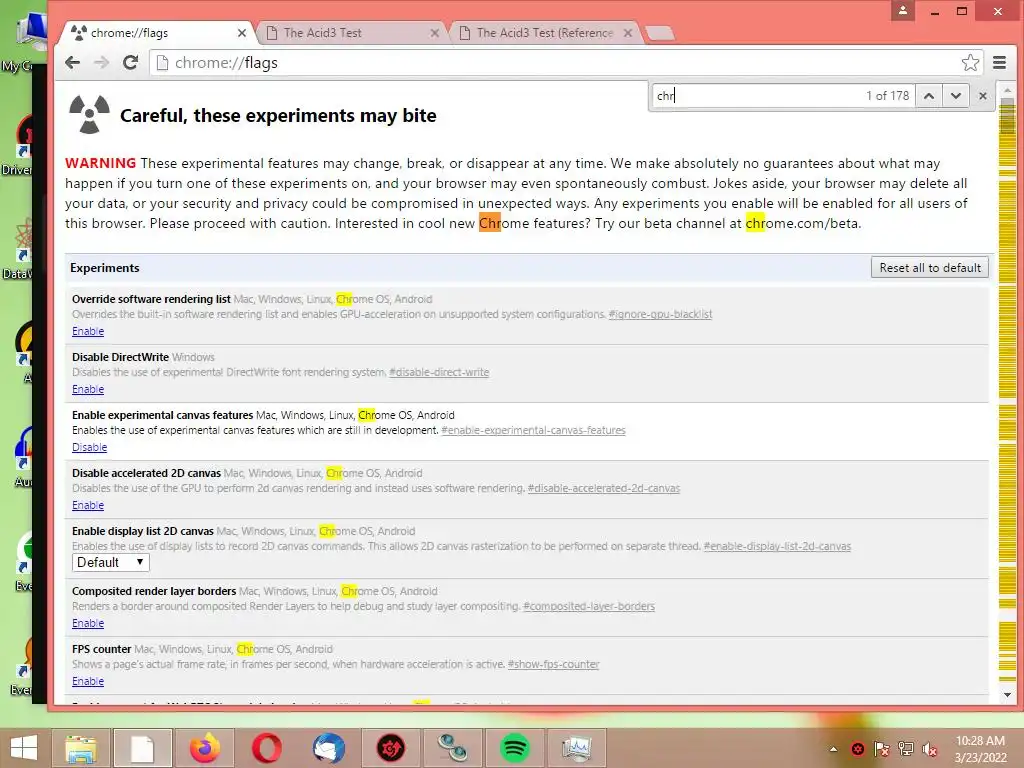Open Thunderbird from the taskbar

[328, 748]
